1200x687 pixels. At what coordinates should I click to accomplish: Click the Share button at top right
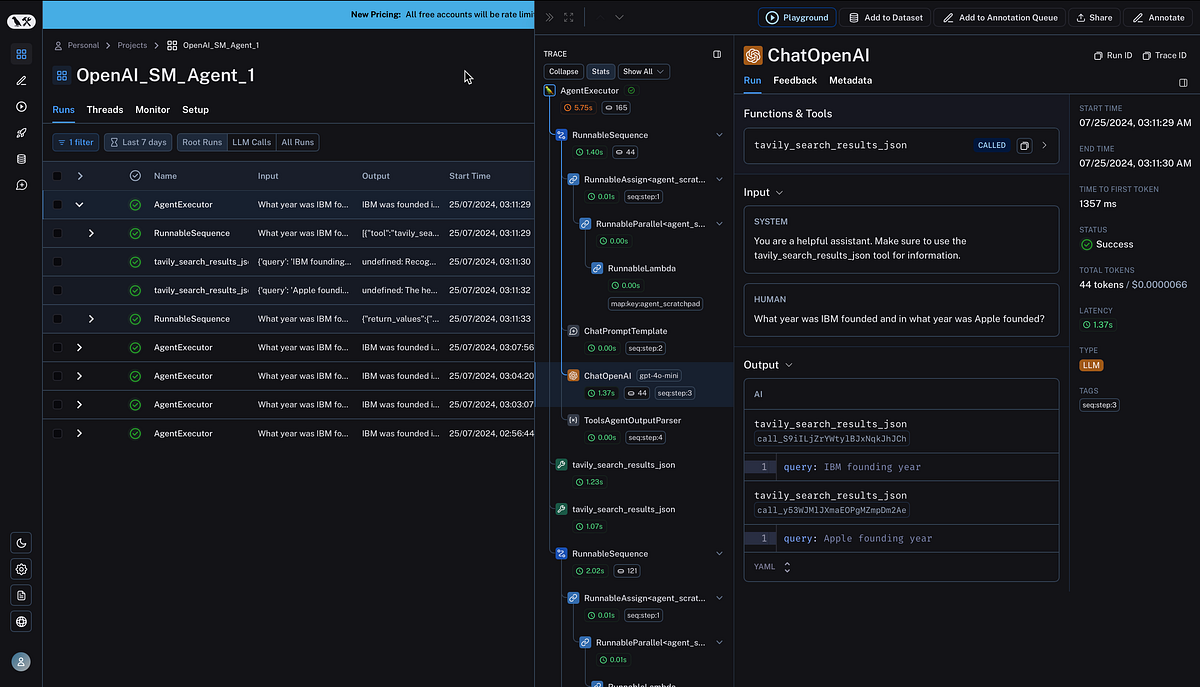(1094, 17)
